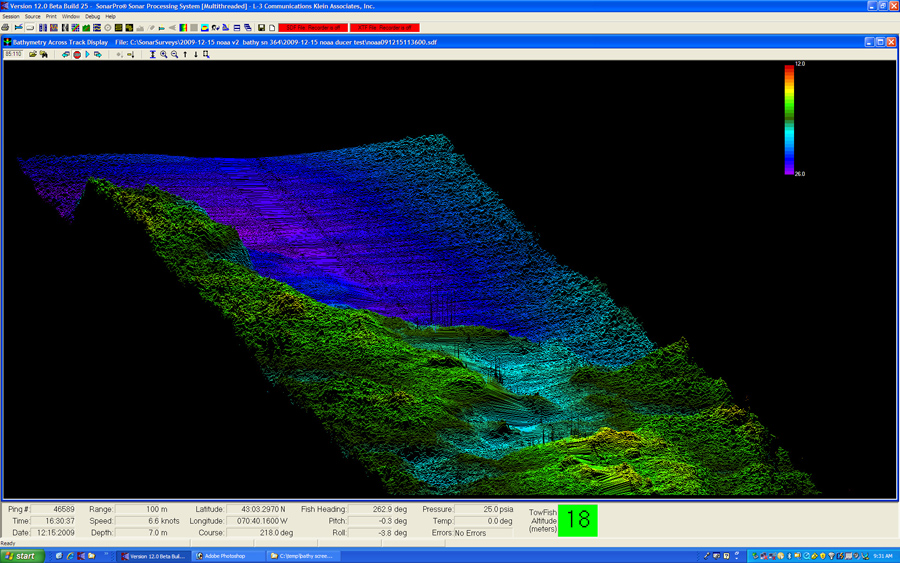Click the play button in the bathymetry toolbar
Image resolution: width=900 pixels, height=563 pixels.
pos(87,55)
